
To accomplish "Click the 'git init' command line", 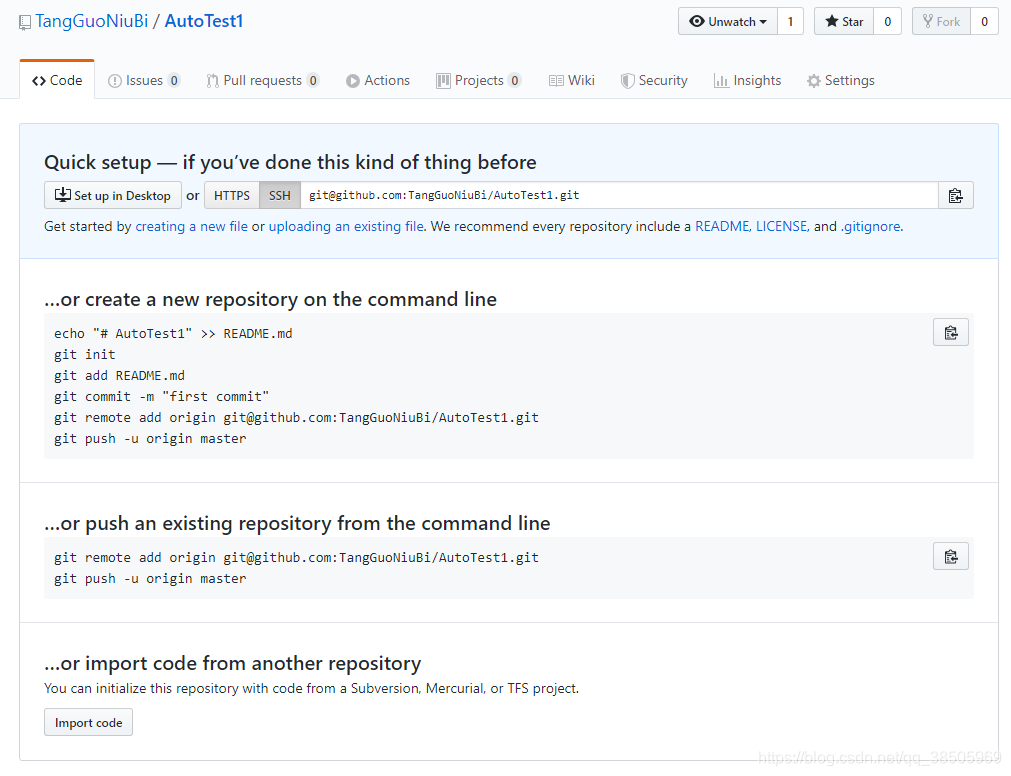I will [84, 354].
